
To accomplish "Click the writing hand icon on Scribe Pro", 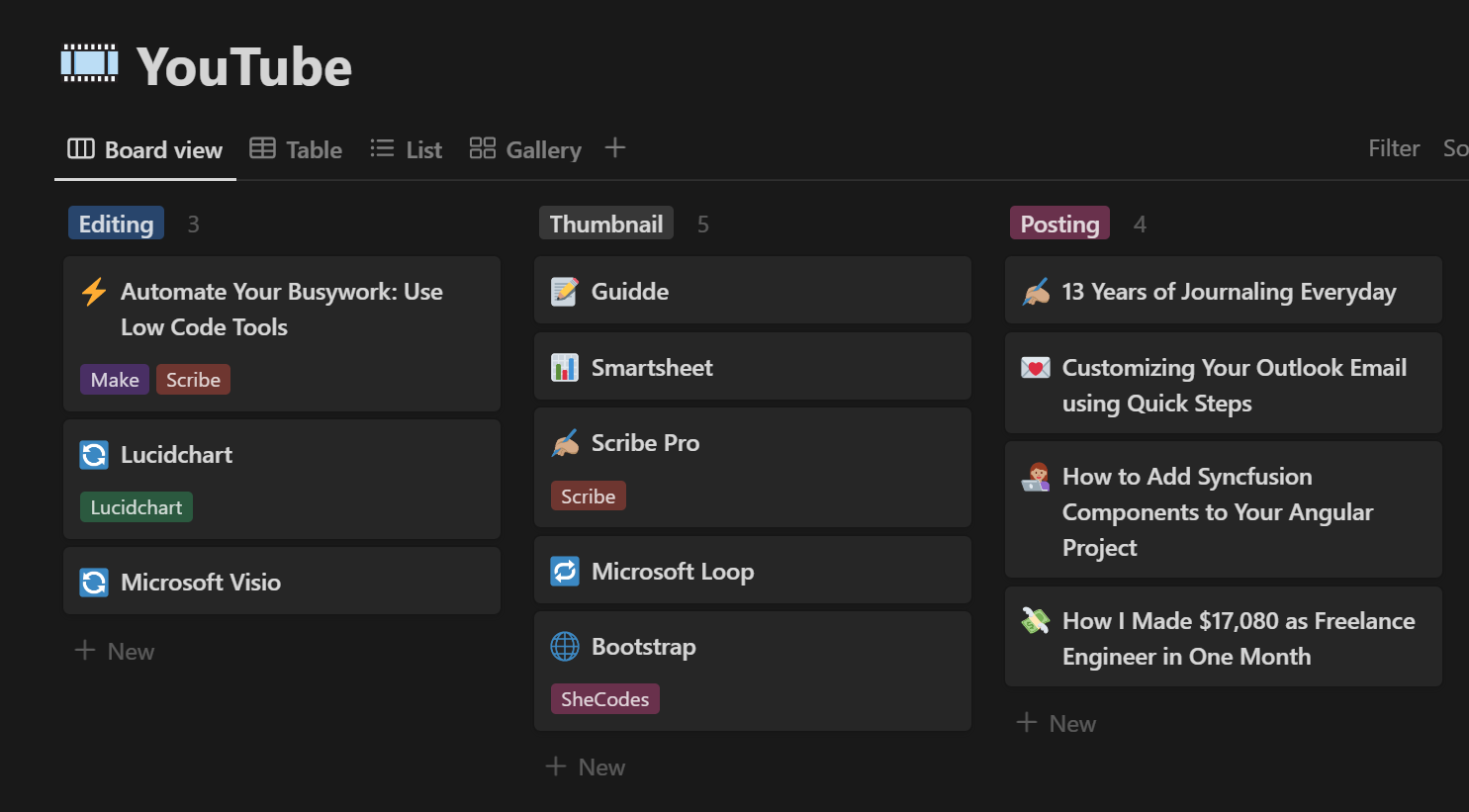I will tap(565, 443).
